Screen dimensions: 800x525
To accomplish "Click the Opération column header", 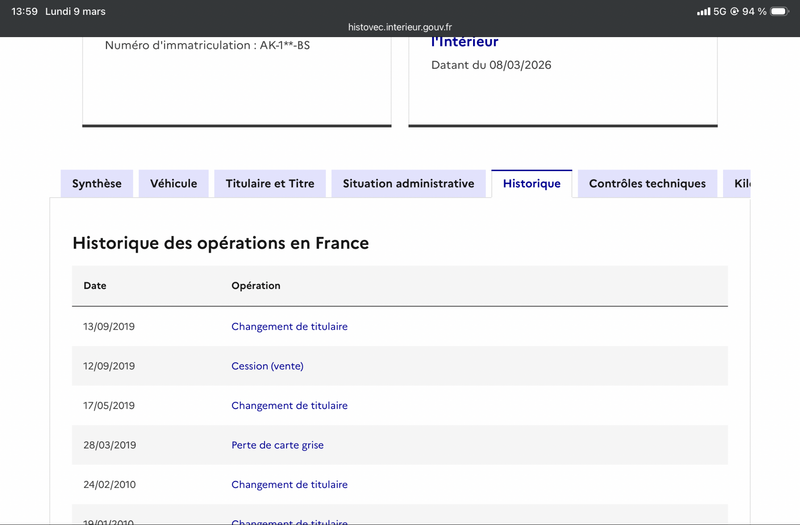I will [x=256, y=286].
